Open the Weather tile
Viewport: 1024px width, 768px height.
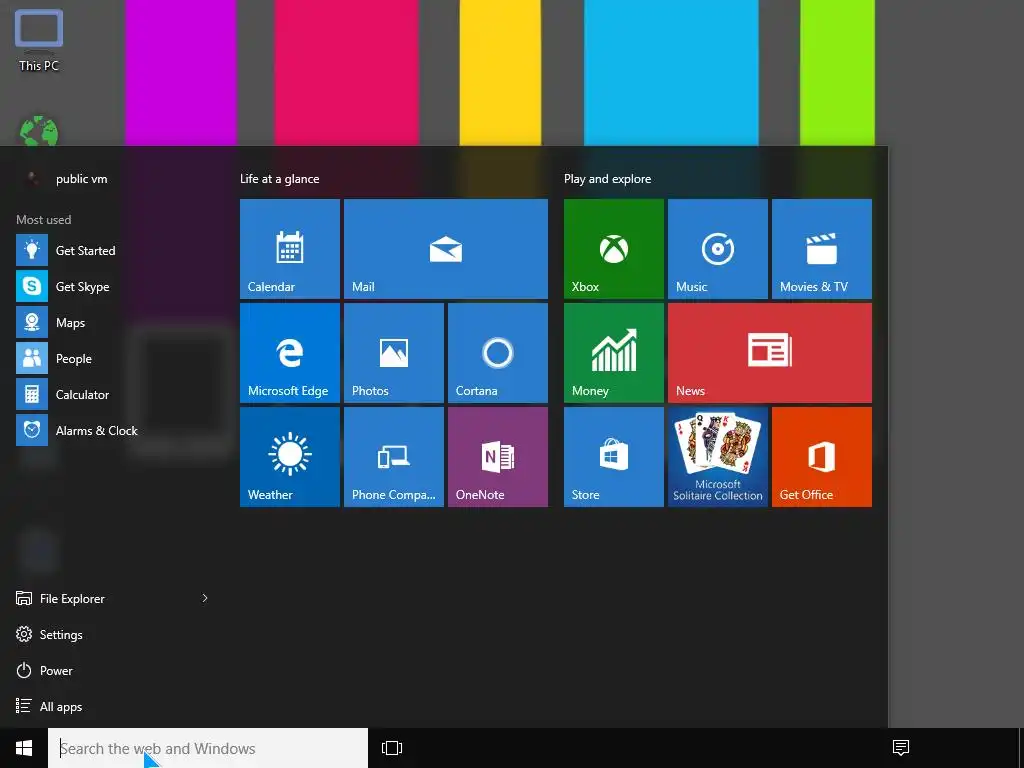(x=289, y=456)
